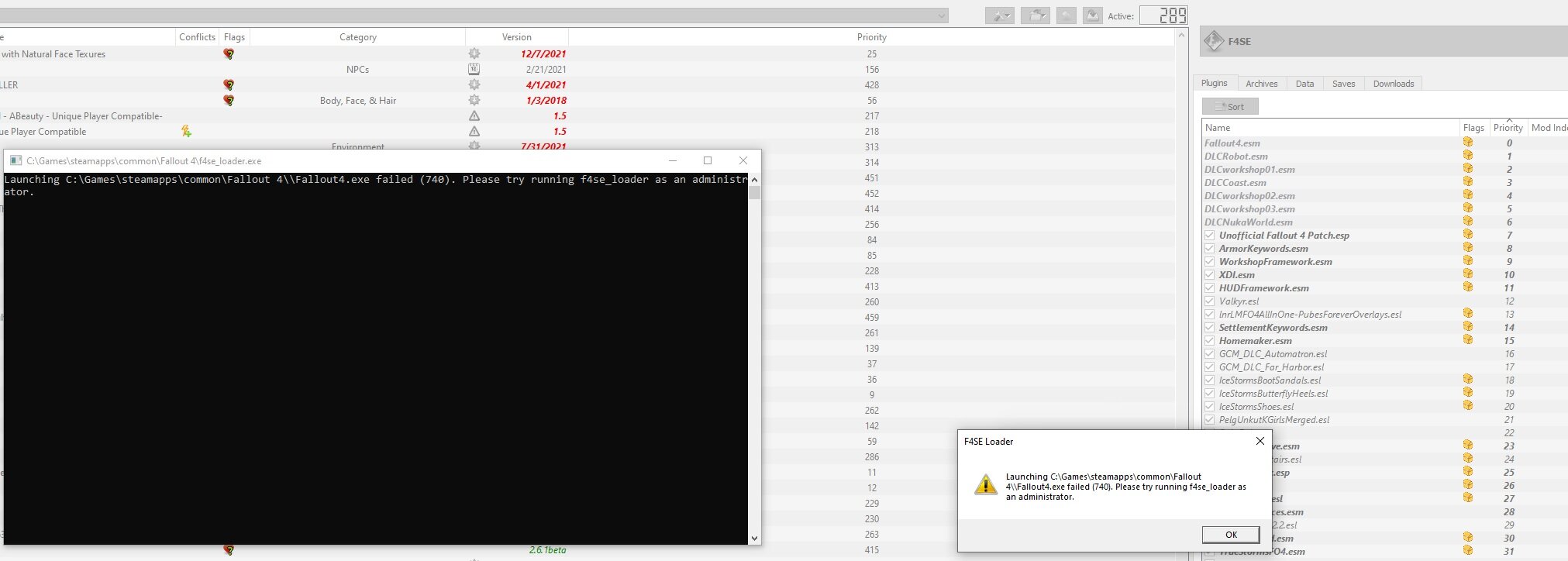The height and width of the screenshot is (561, 1568).
Task: Toggle the GCM_DLC_Automatron.esl checkbox
Action: (x=1209, y=354)
